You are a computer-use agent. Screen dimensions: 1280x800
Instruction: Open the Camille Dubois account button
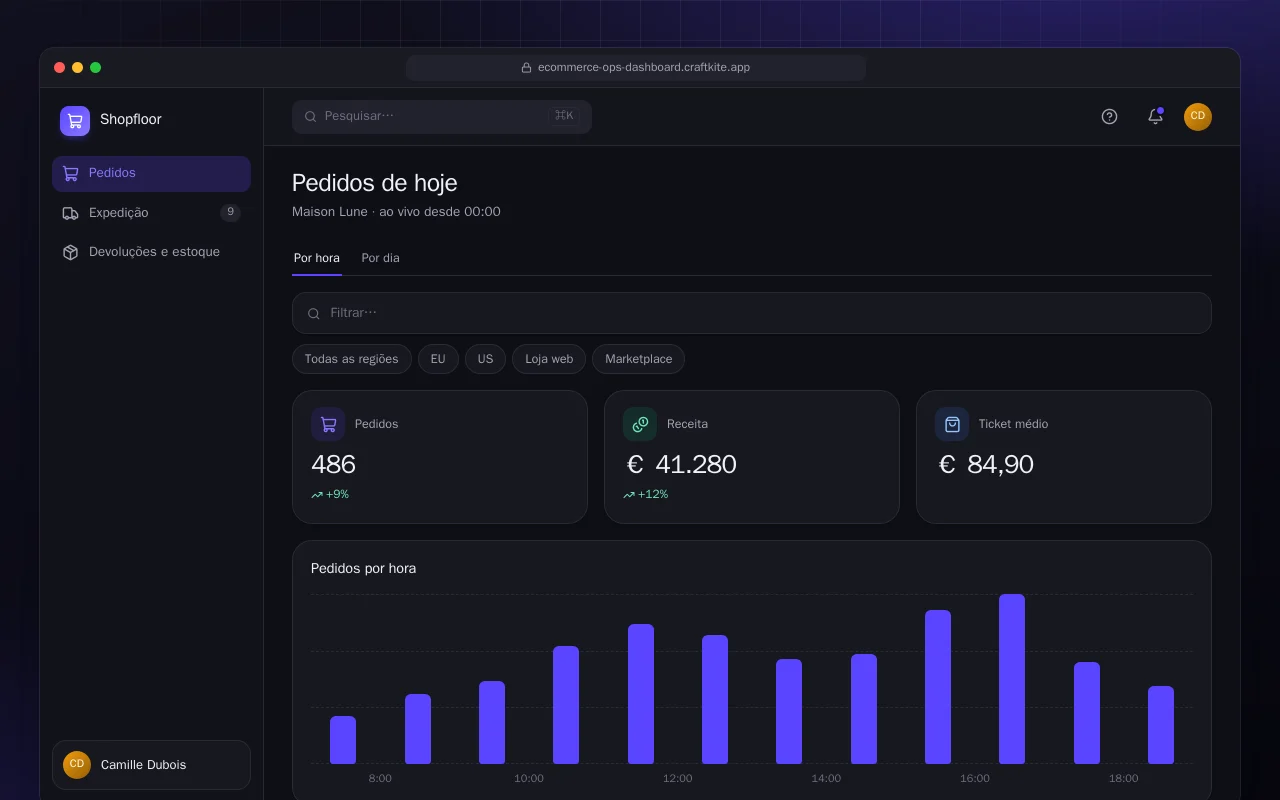151,765
